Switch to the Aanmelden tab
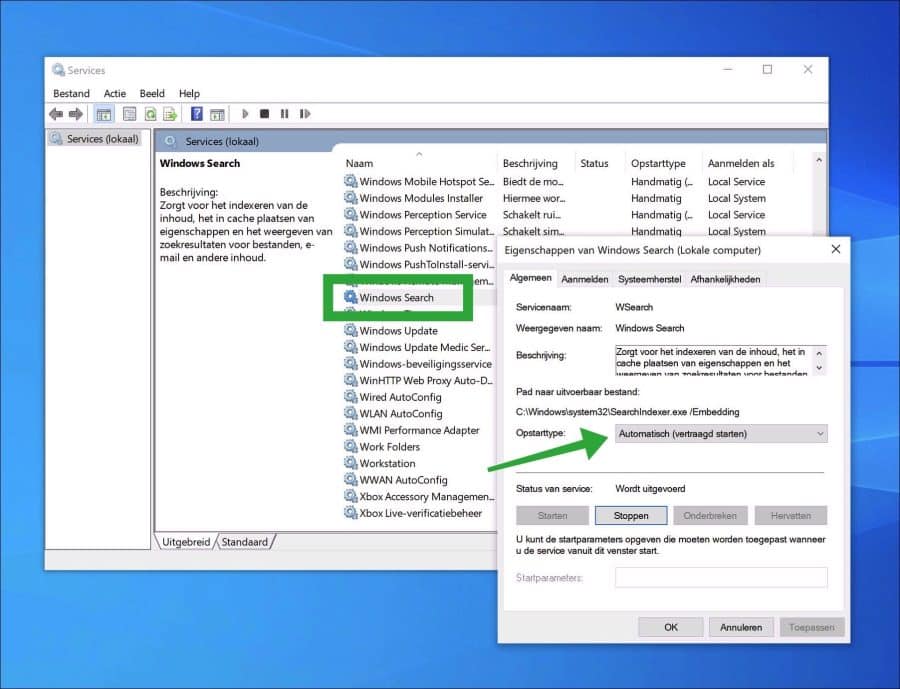 tap(584, 279)
